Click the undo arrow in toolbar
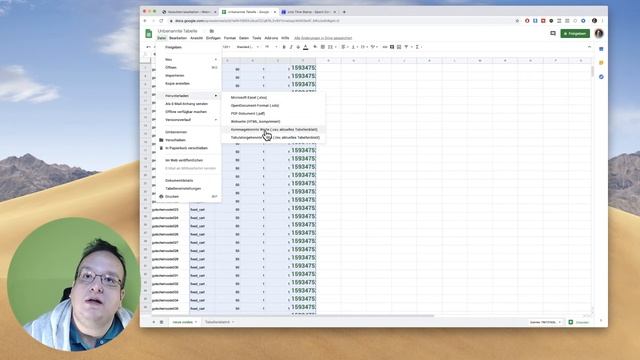 pos(148,47)
